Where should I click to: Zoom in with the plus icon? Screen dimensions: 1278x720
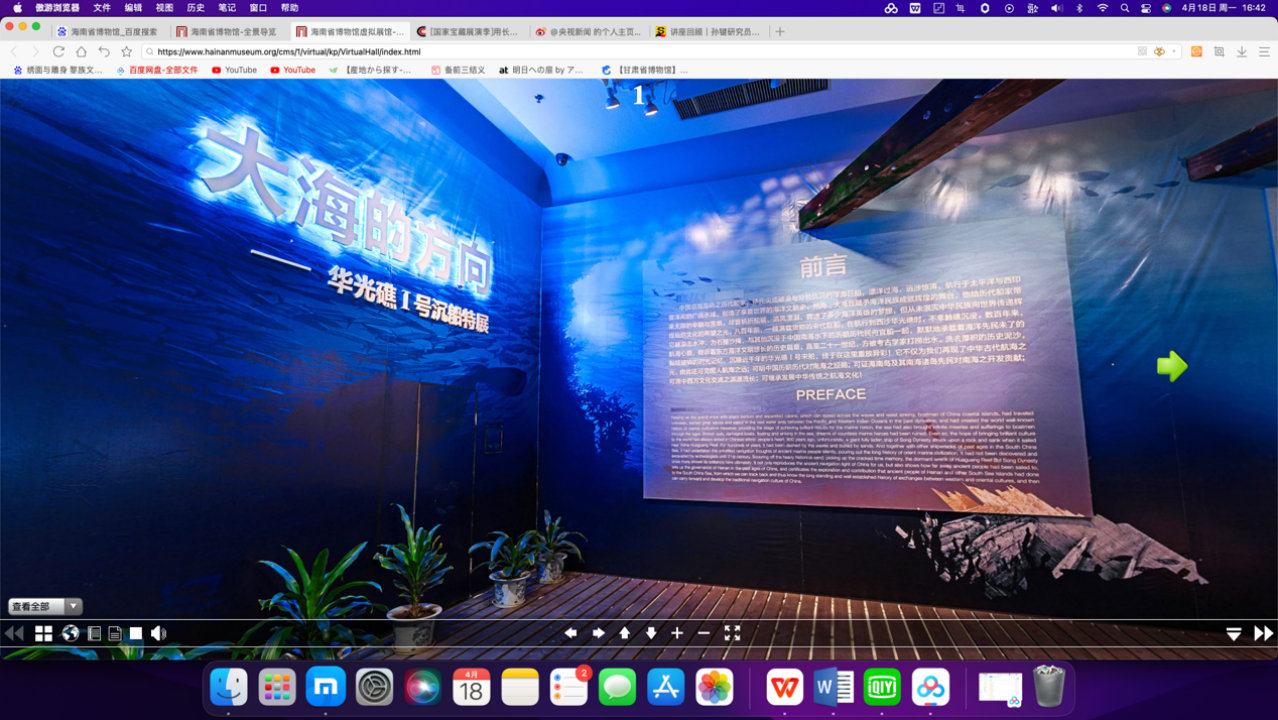pos(677,633)
